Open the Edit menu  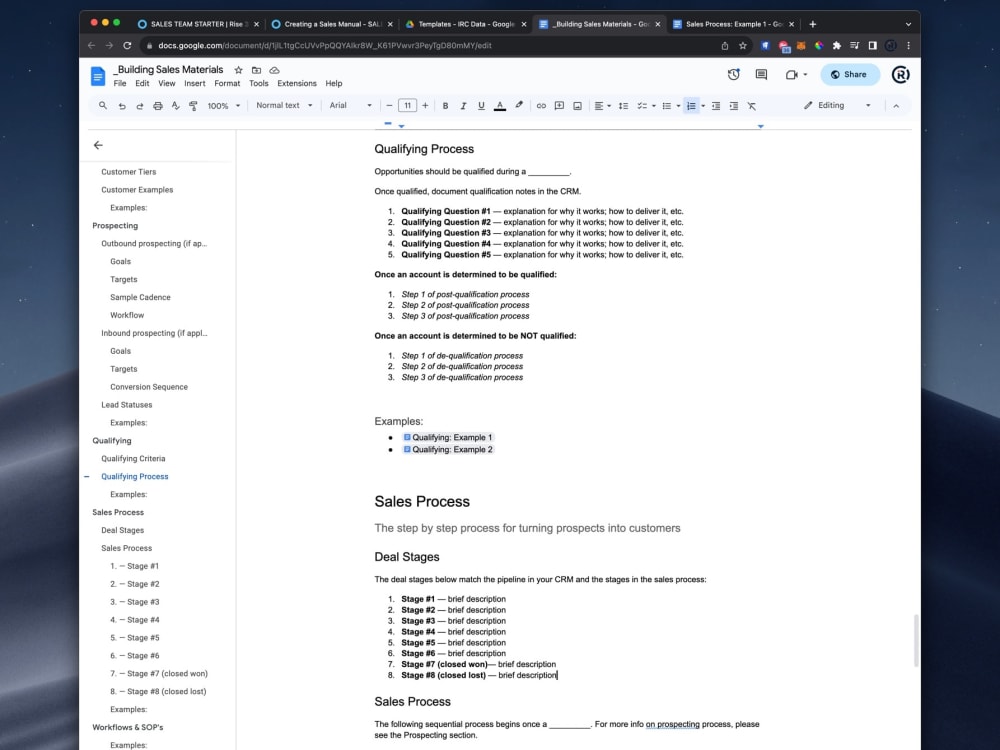tap(142, 84)
